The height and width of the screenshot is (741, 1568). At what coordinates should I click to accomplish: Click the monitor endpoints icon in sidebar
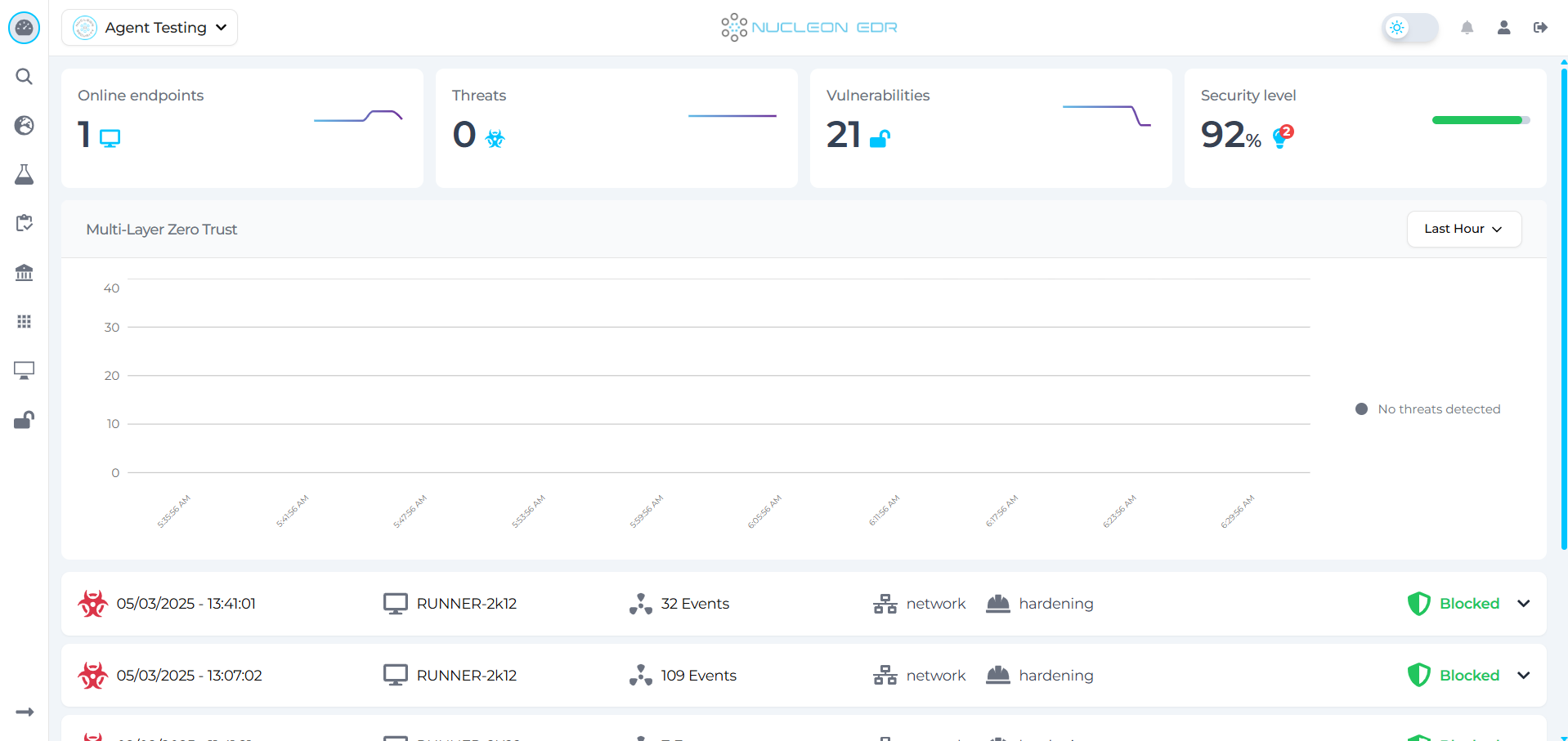coord(24,370)
